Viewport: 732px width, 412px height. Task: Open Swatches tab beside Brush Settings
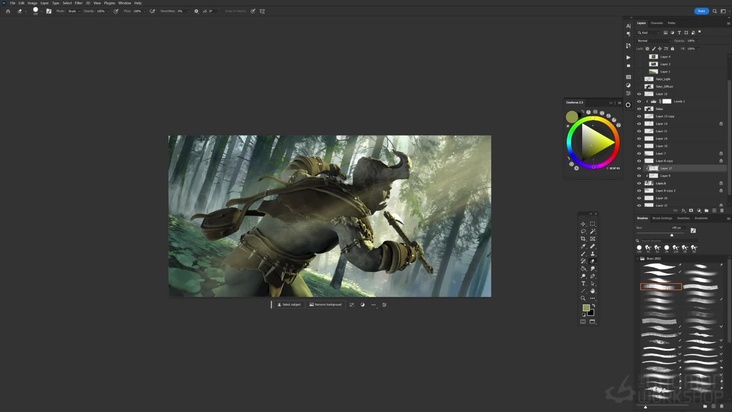click(683, 218)
